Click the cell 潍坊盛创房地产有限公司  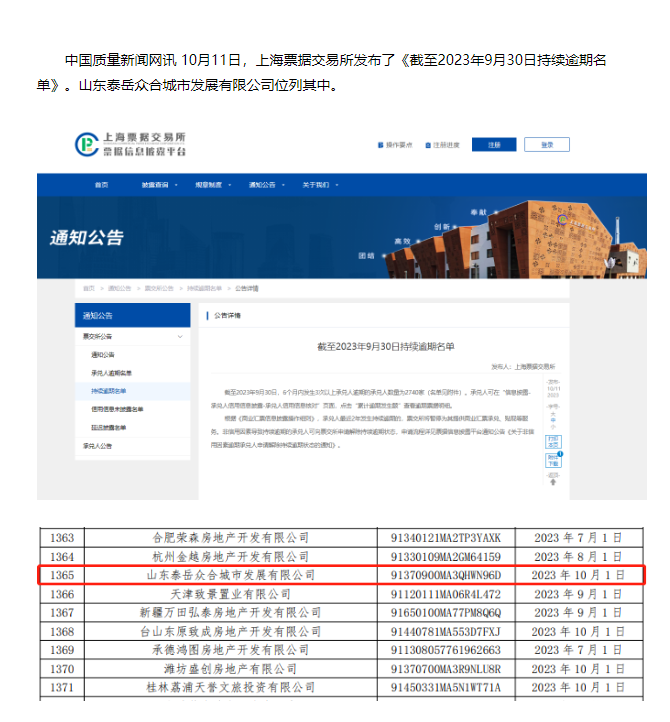tap(231, 669)
